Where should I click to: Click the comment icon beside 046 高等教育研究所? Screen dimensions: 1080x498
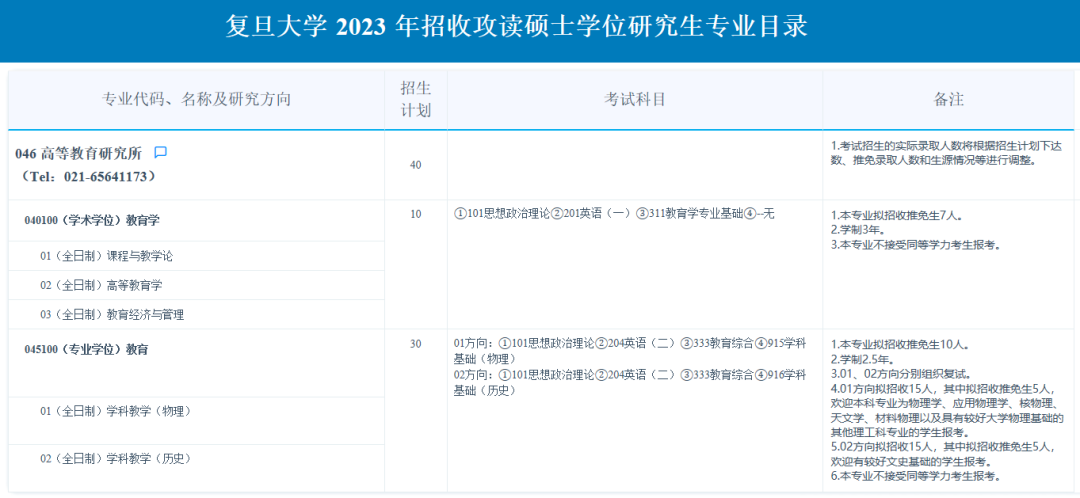(160, 153)
